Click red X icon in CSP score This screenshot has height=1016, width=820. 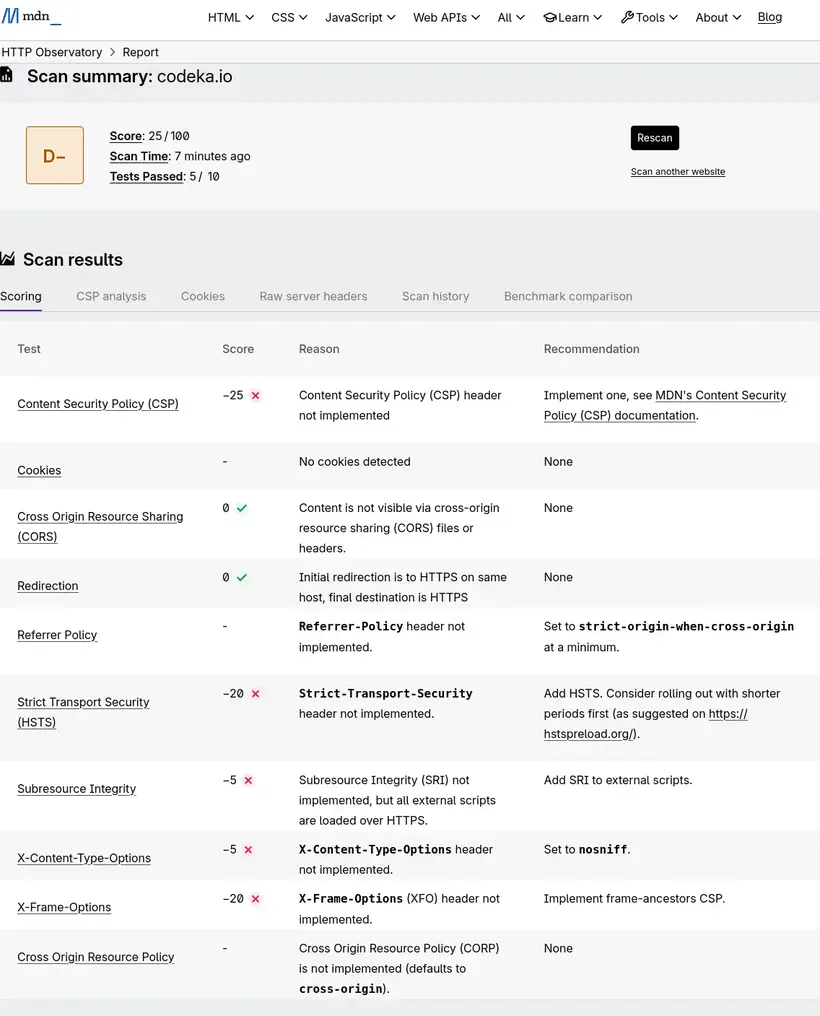255,396
